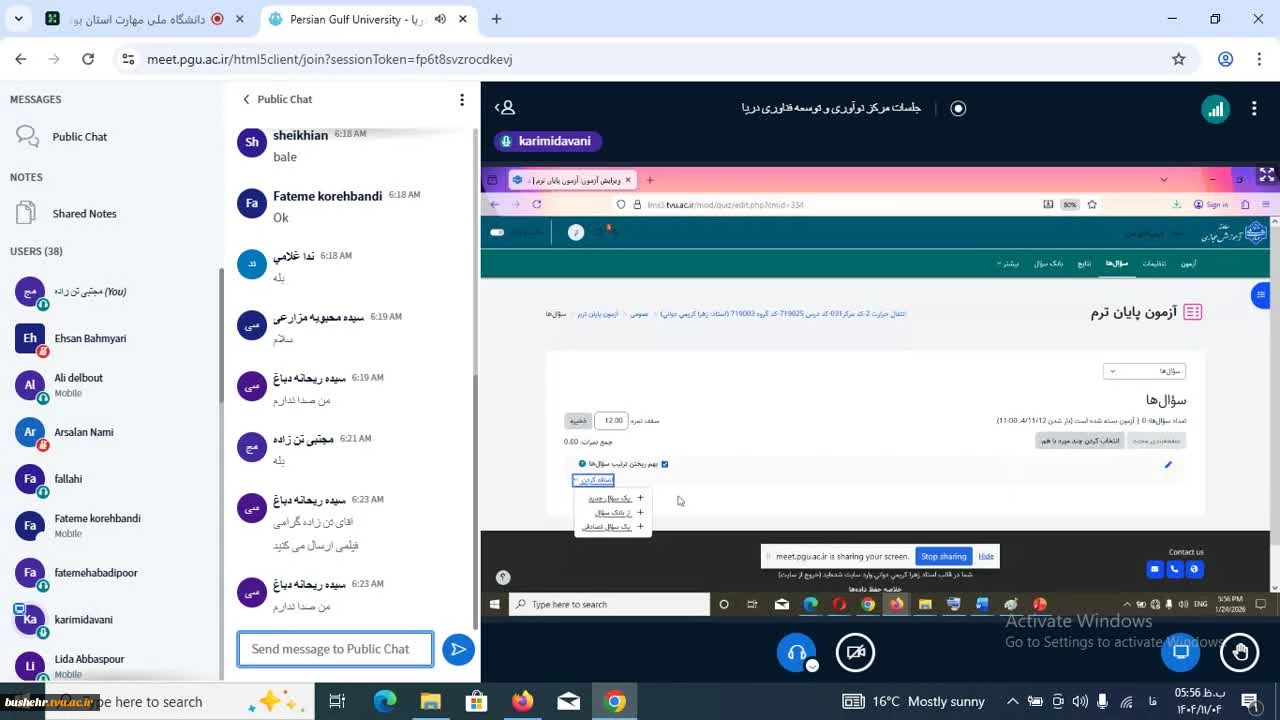The image size is (1280, 720).
Task: Hide the Public Chat panel with back arrow
Action: [x=247, y=100]
